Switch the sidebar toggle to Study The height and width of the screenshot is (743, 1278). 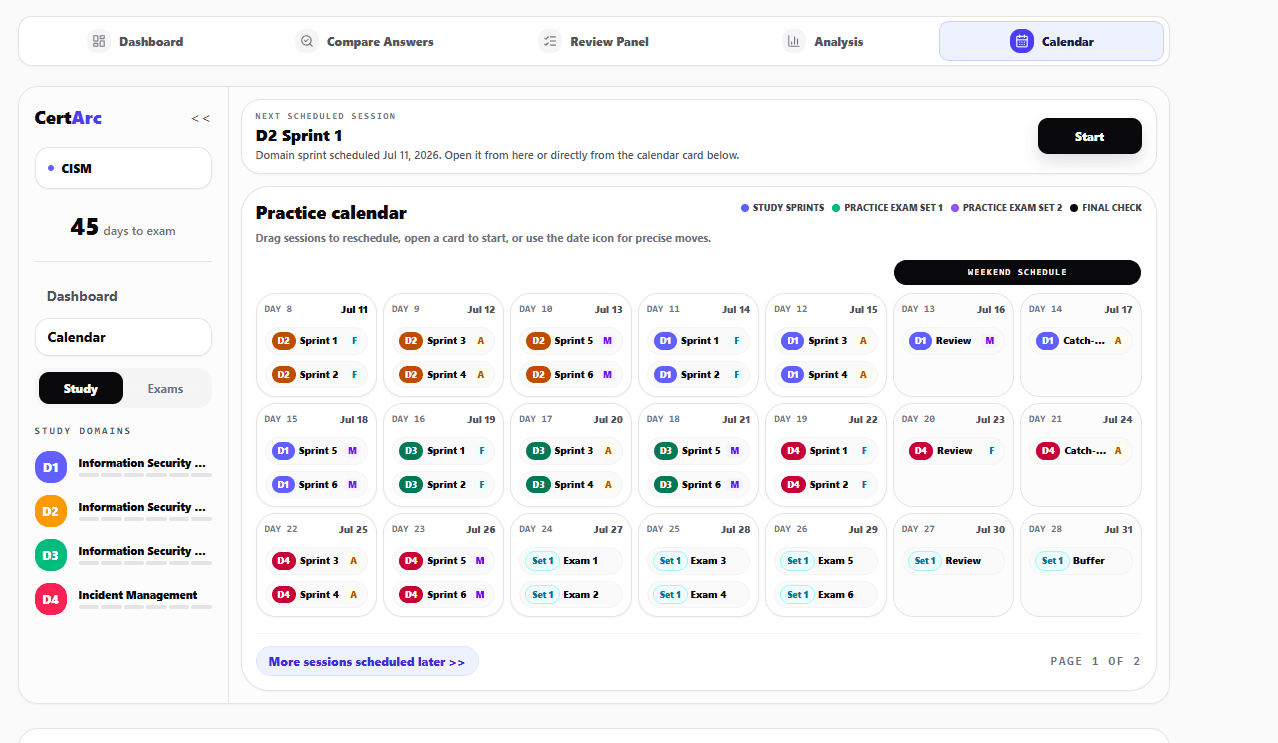[x=81, y=389]
